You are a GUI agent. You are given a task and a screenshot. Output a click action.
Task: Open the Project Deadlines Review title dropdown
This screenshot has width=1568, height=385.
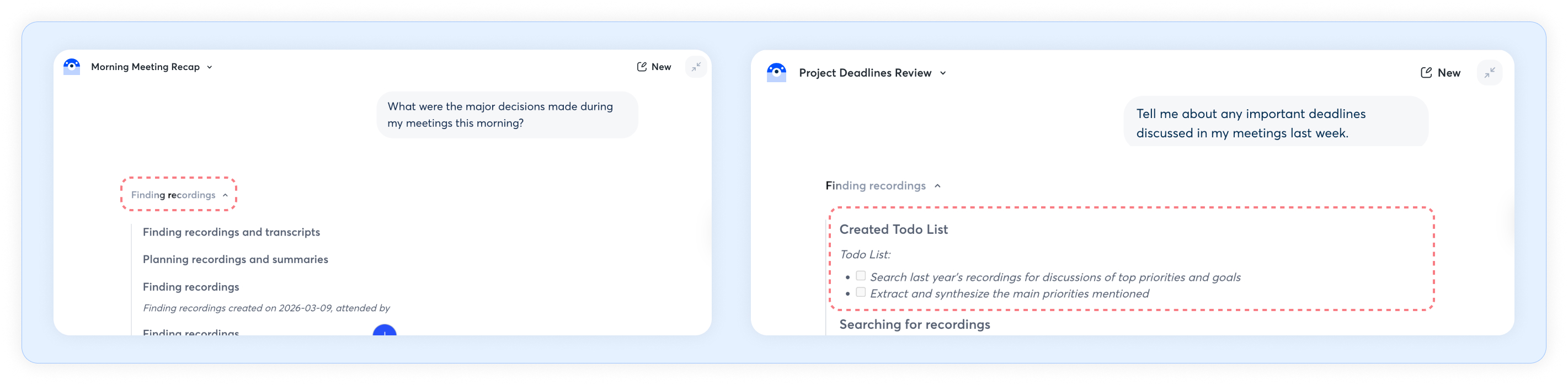[x=943, y=73]
